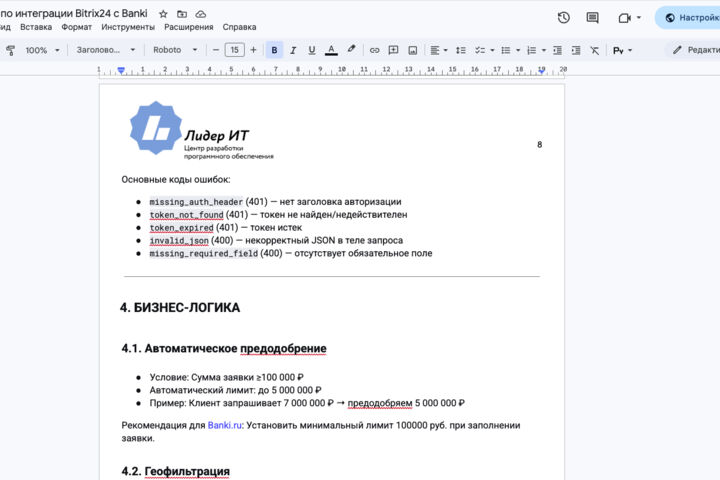Insert image icon
The image size is (720, 480).
[x=412, y=50]
